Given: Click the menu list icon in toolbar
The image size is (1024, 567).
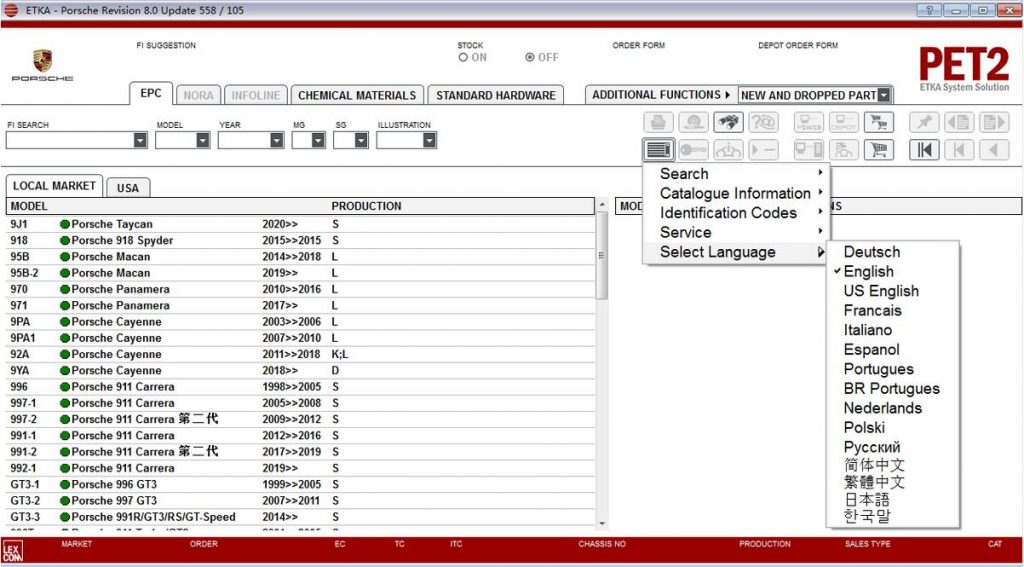Looking at the screenshot, I should point(659,150).
